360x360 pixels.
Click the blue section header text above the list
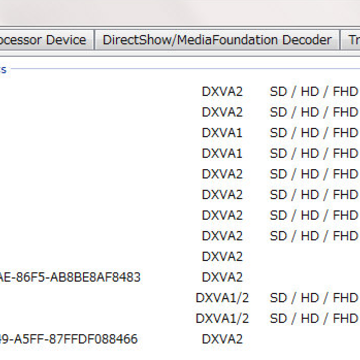point(3,70)
